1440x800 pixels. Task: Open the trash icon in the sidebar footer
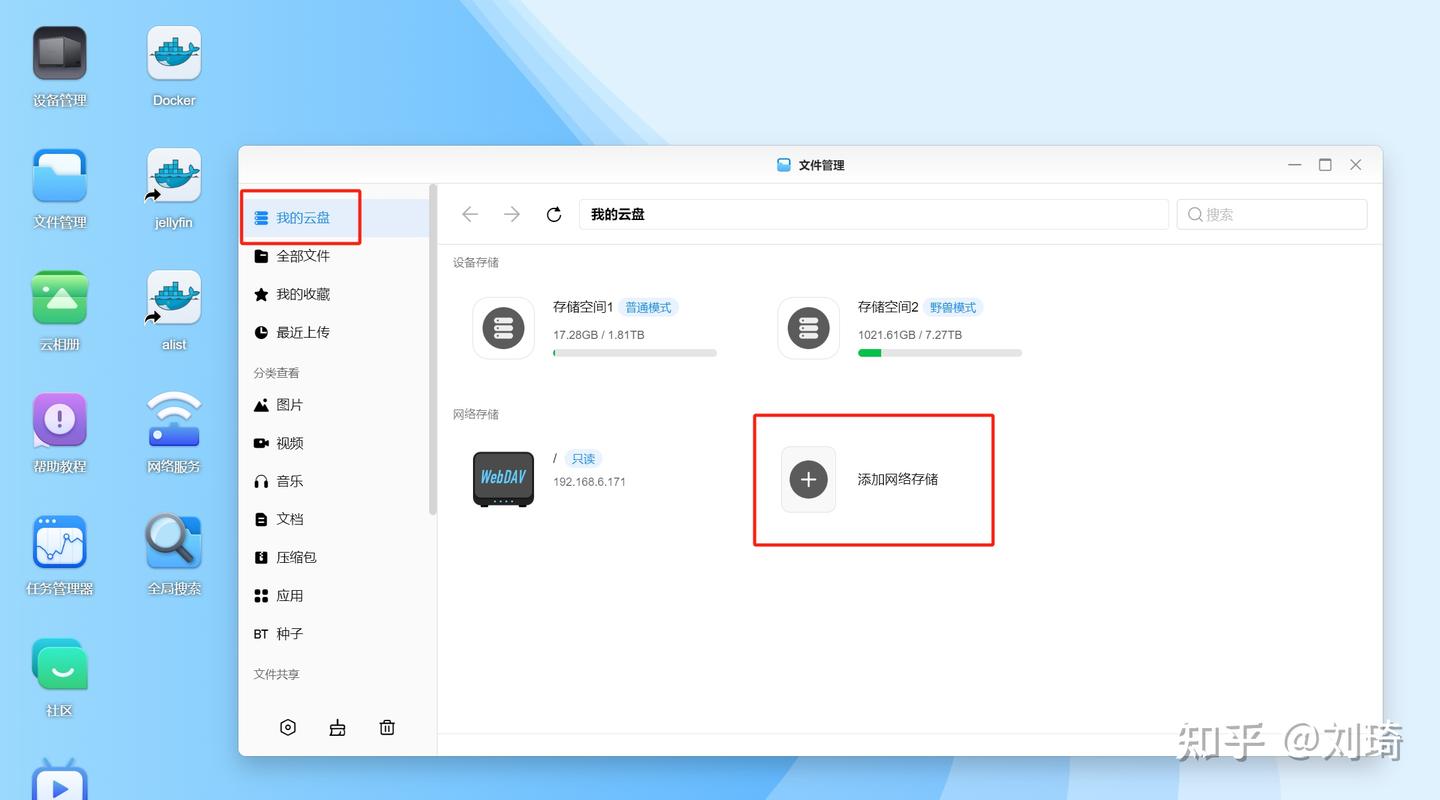(x=387, y=727)
